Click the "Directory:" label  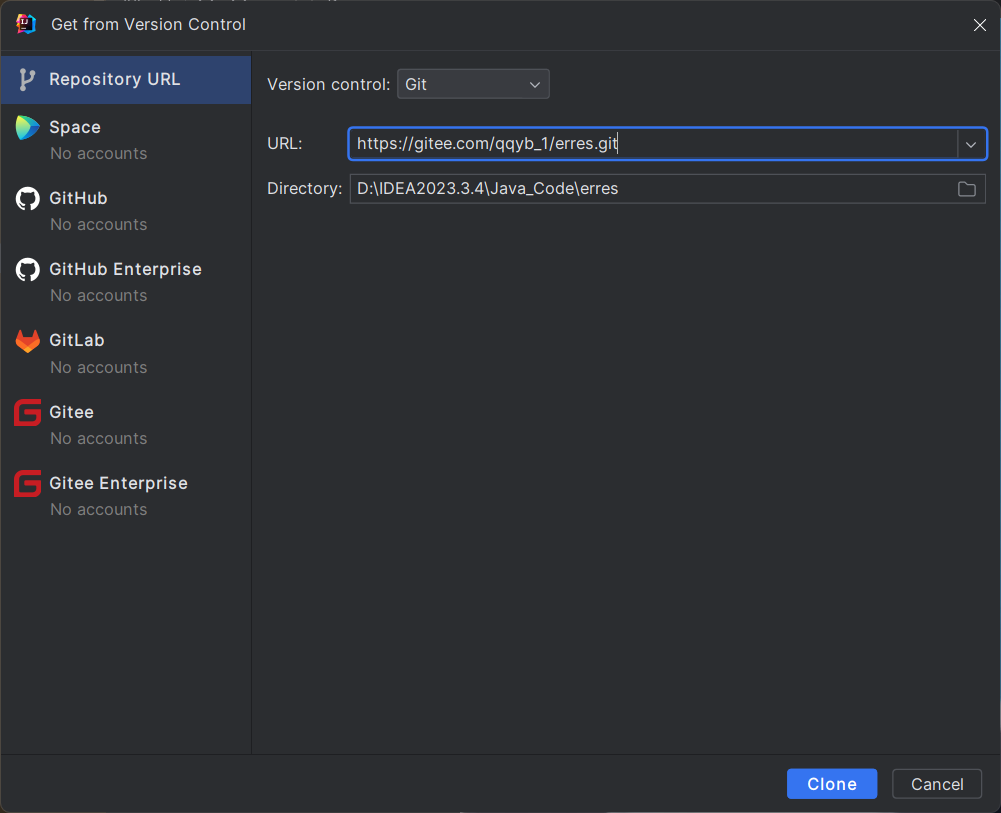[x=305, y=189]
